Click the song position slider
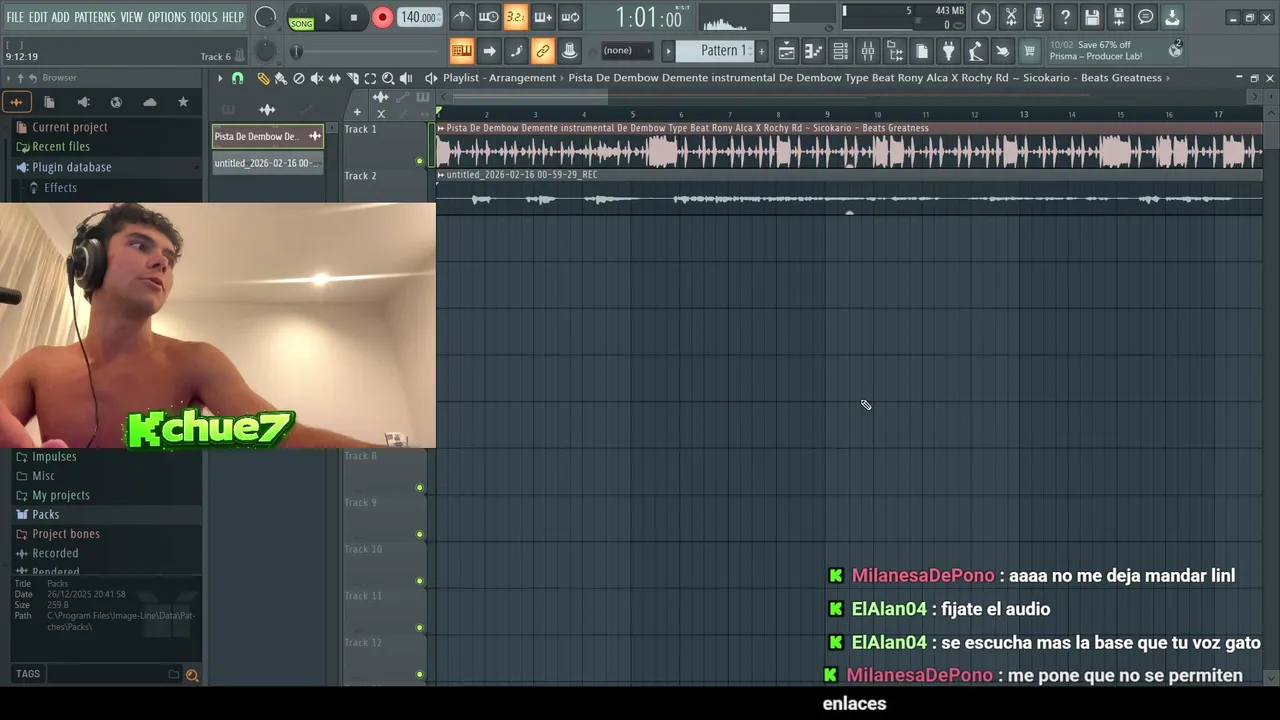The width and height of the screenshot is (1280, 720). pos(365,51)
